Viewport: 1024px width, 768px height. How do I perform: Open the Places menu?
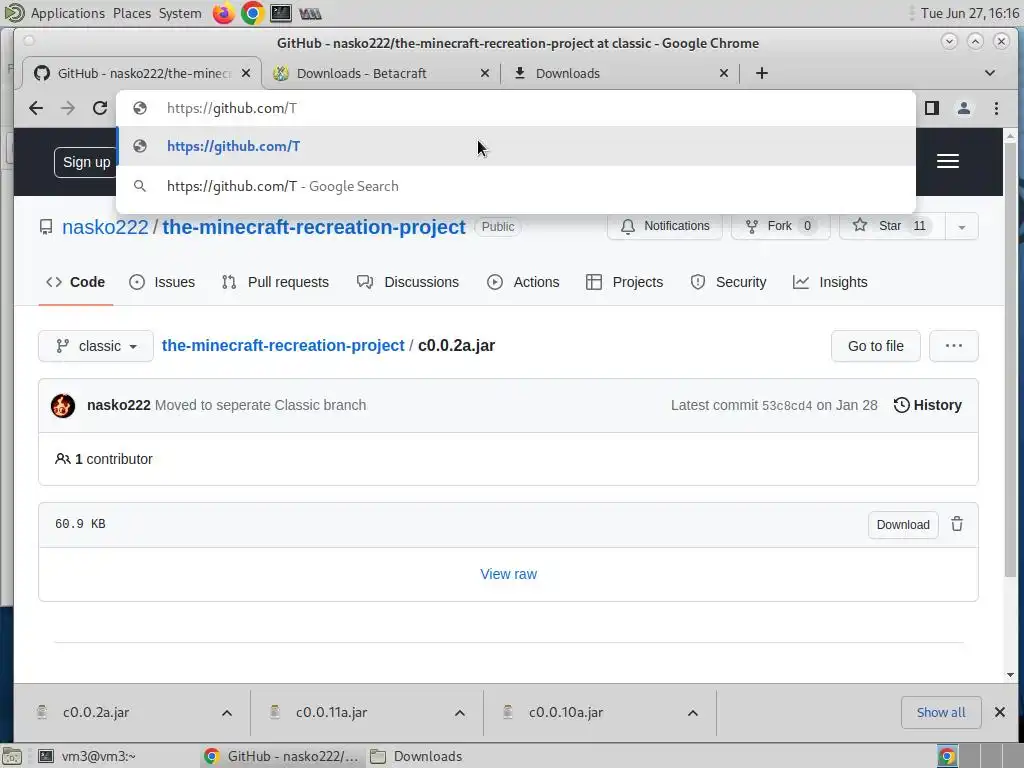(x=132, y=13)
